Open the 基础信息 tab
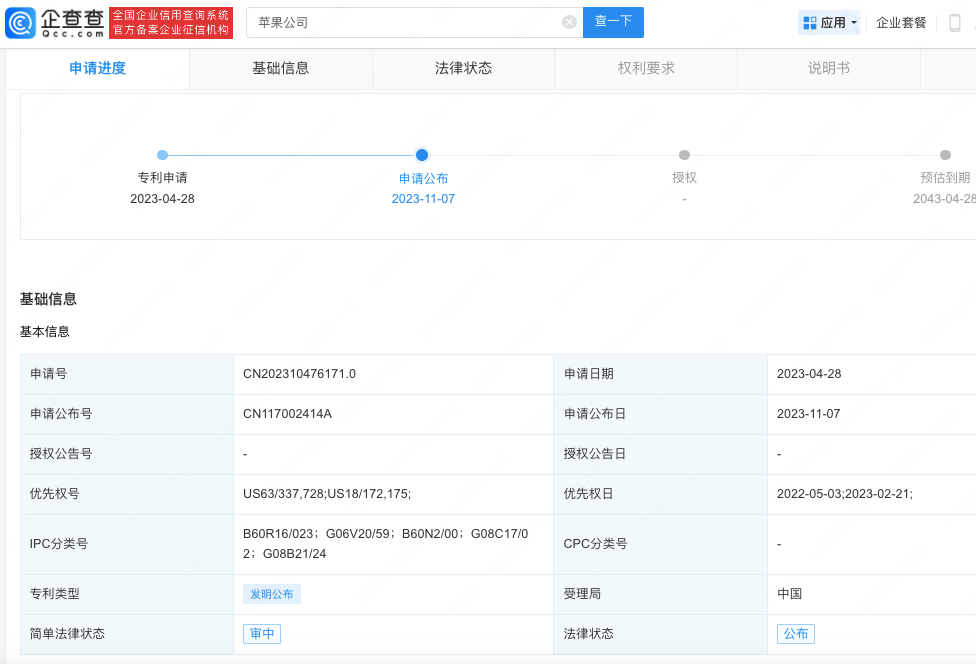This screenshot has height=664, width=976. click(280, 68)
